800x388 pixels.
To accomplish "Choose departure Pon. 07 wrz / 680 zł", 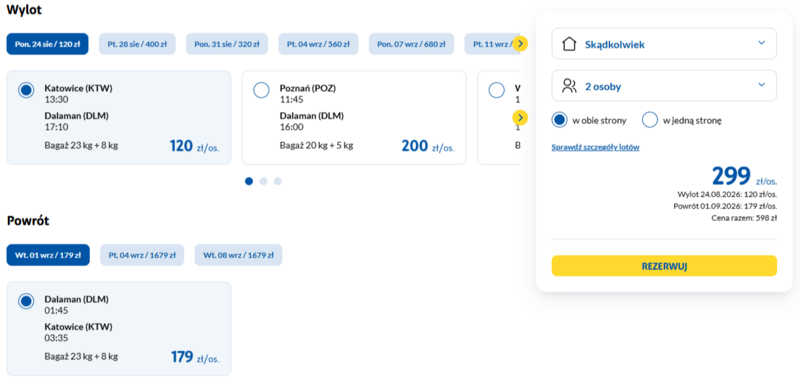I will tap(411, 44).
